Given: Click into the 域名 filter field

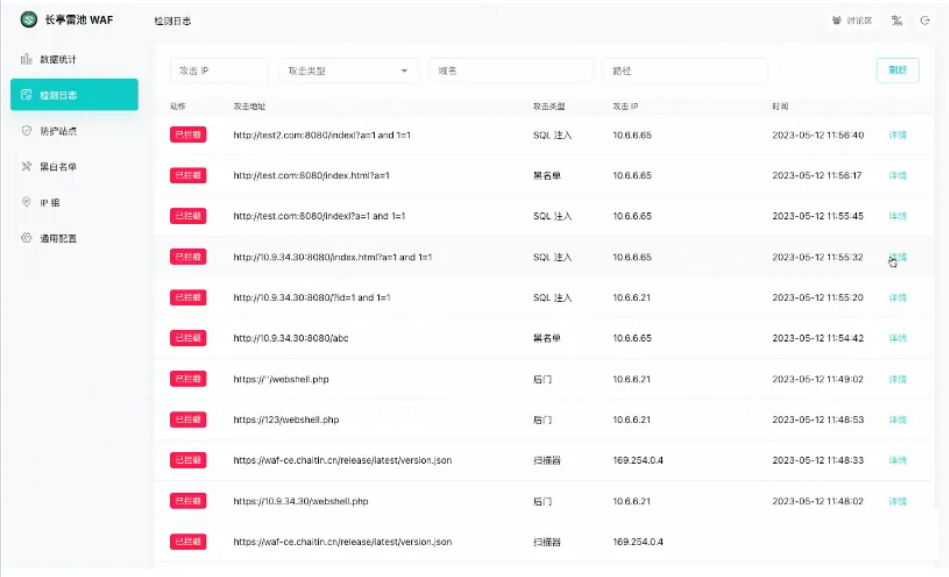Looking at the screenshot, I should tap(510, 71).
